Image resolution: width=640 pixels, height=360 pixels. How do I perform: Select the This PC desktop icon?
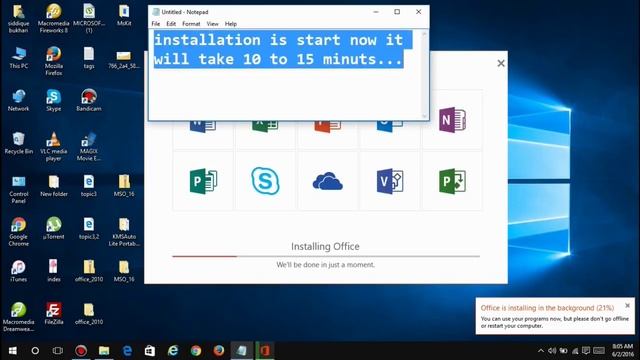pyautogui.click(x=18, y=58)
